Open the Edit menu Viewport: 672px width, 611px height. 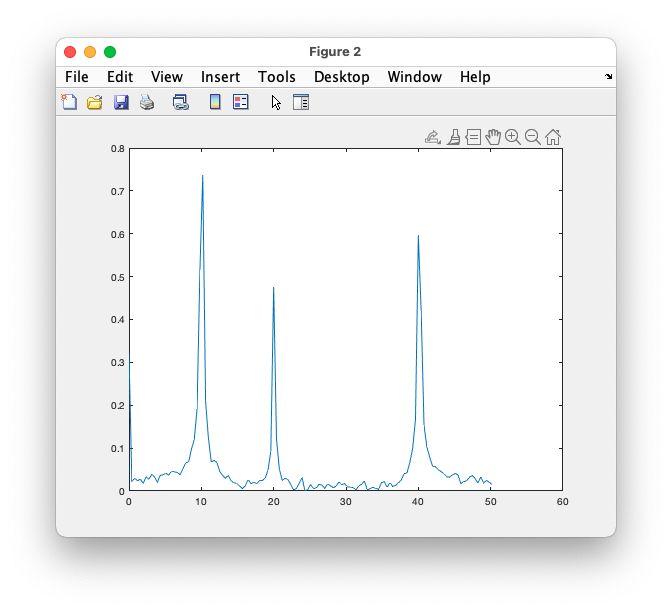(x=120, y=77)
